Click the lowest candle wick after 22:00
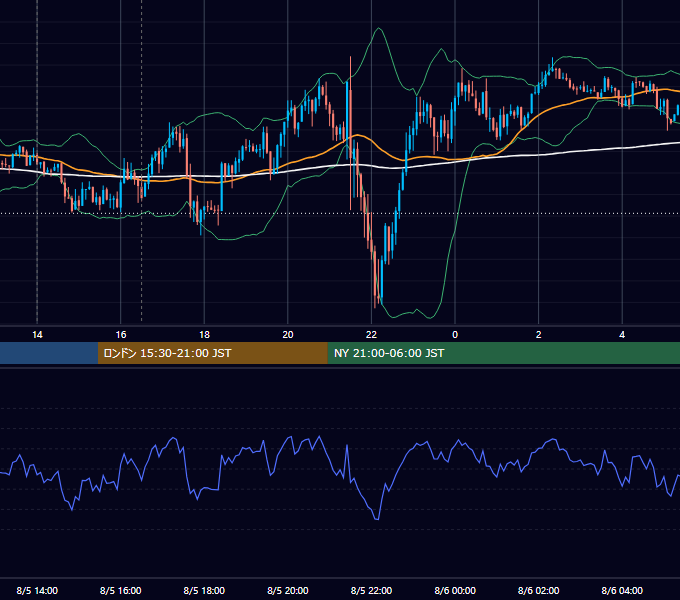The image size is (680, 600). [375, 277]
